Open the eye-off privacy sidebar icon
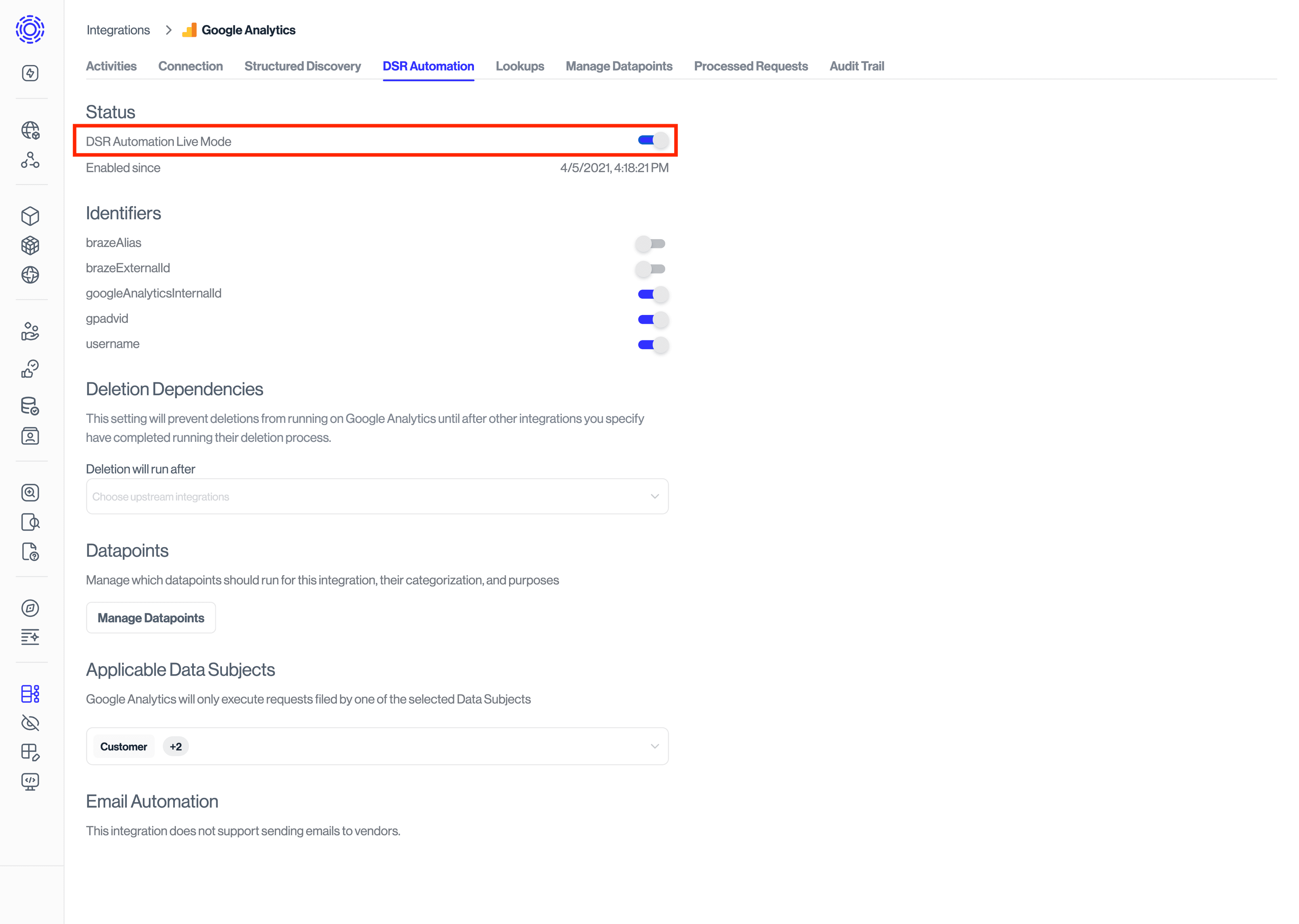This screenshot has height=924, width=1299. (30, 723)
